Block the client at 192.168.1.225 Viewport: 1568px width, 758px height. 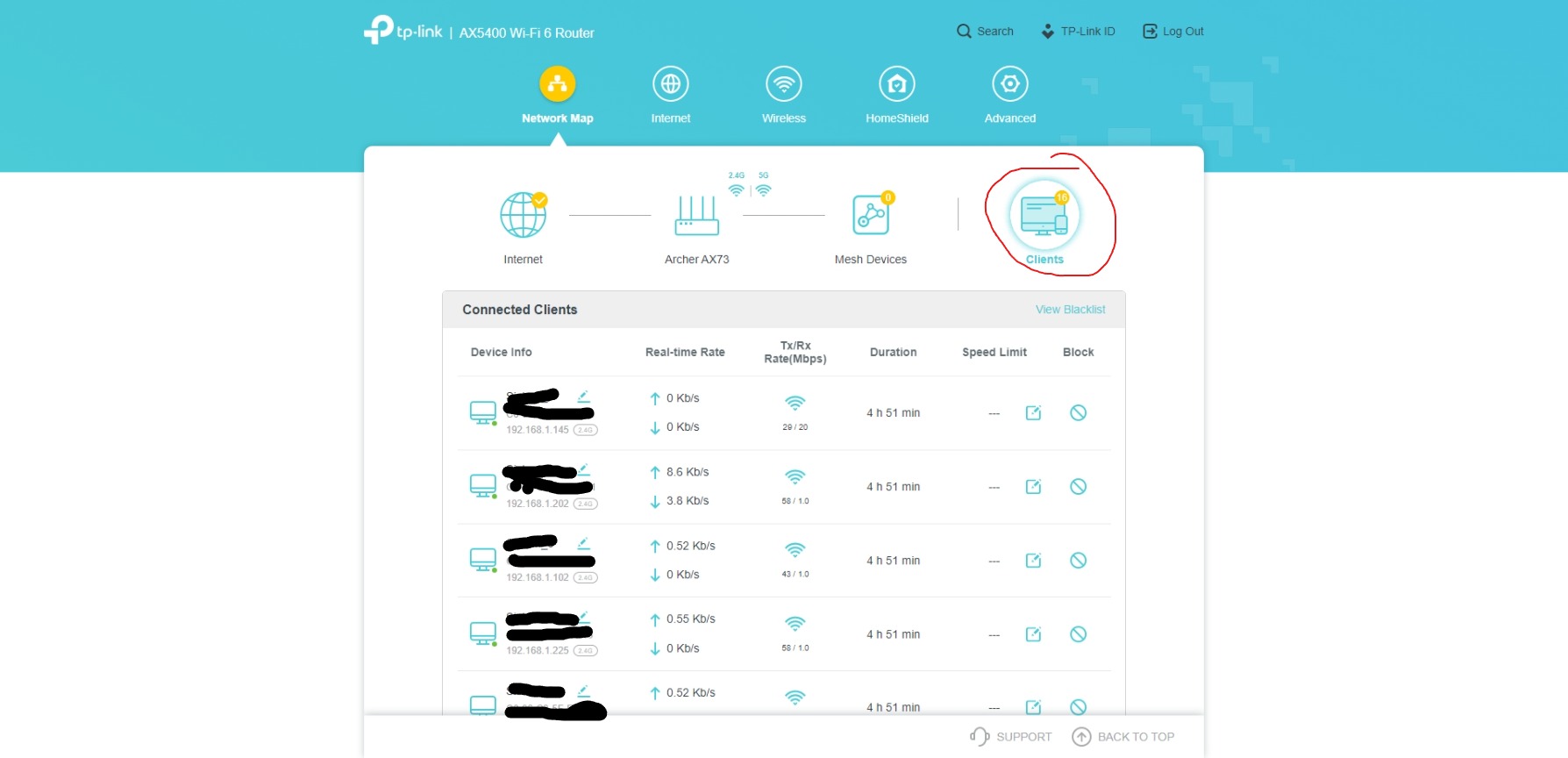pos(1079,634)
